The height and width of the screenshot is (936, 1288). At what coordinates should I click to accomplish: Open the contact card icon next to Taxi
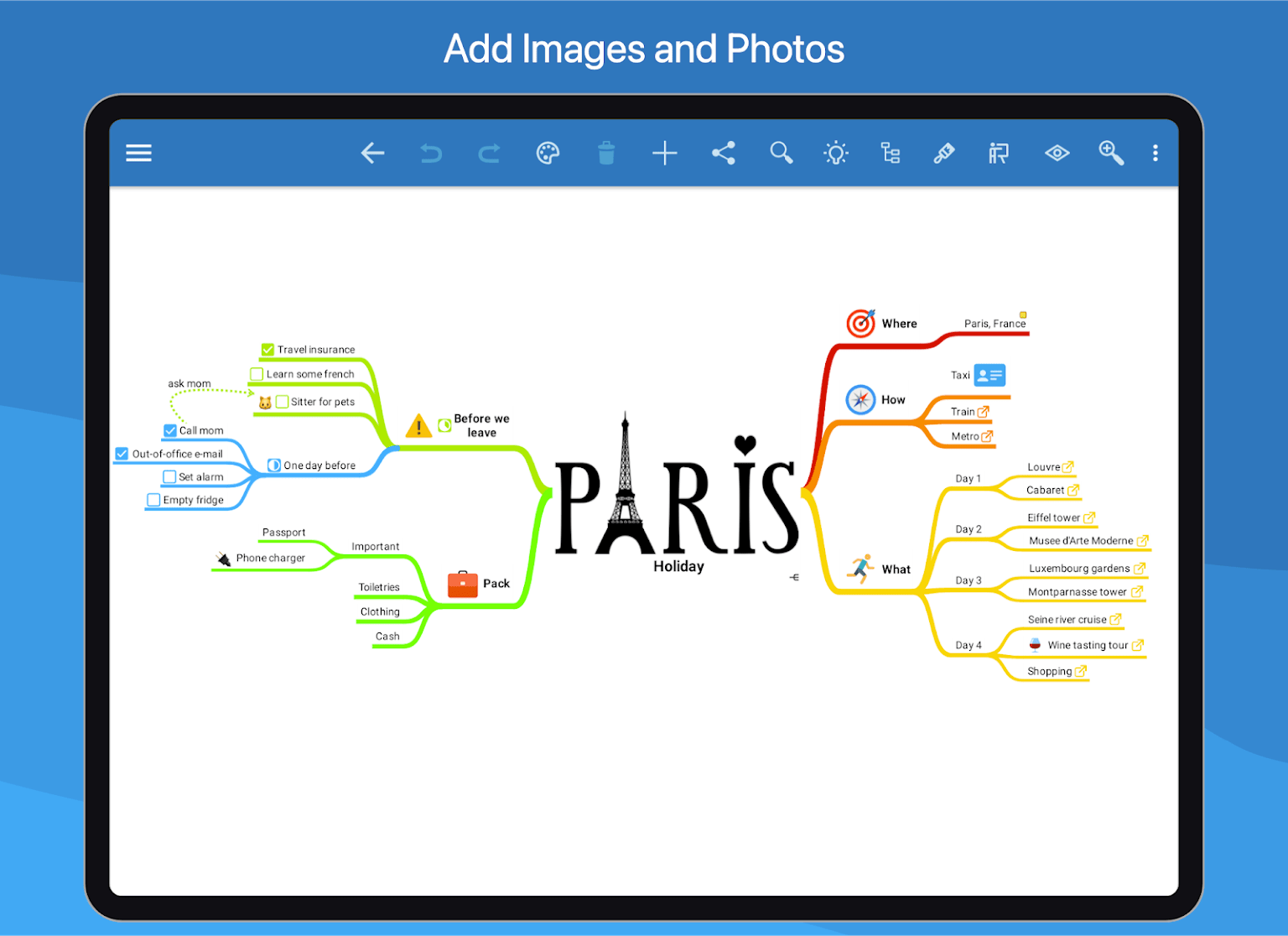989,375
